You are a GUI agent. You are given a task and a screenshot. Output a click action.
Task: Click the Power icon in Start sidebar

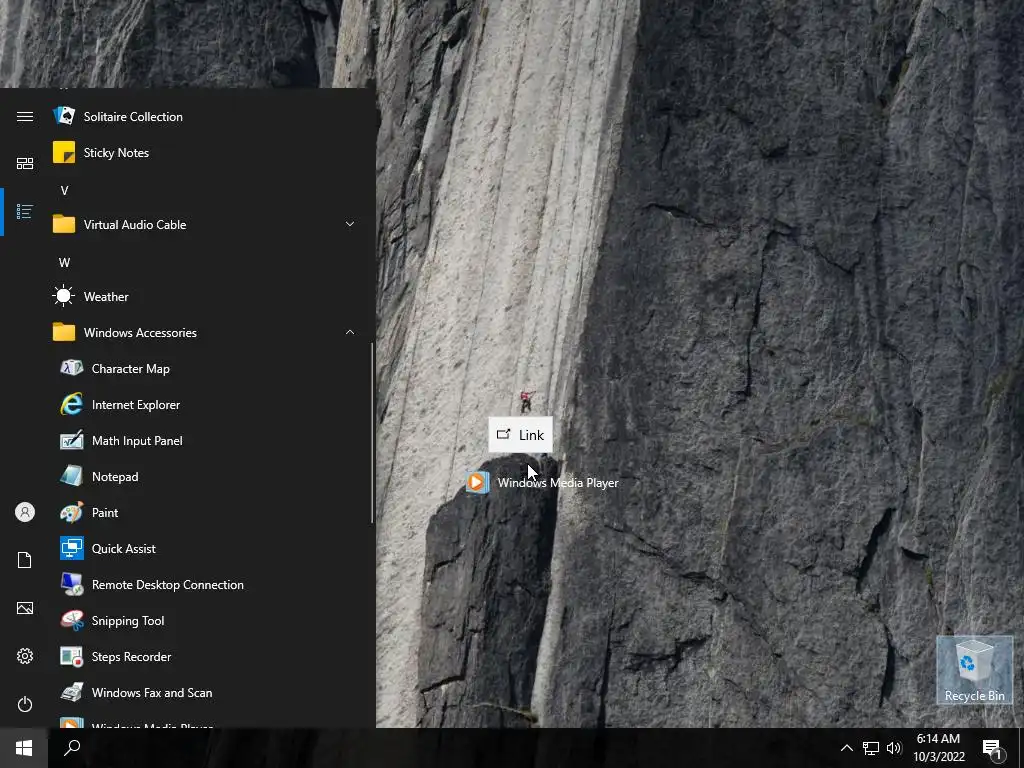[x=25, y=704]
